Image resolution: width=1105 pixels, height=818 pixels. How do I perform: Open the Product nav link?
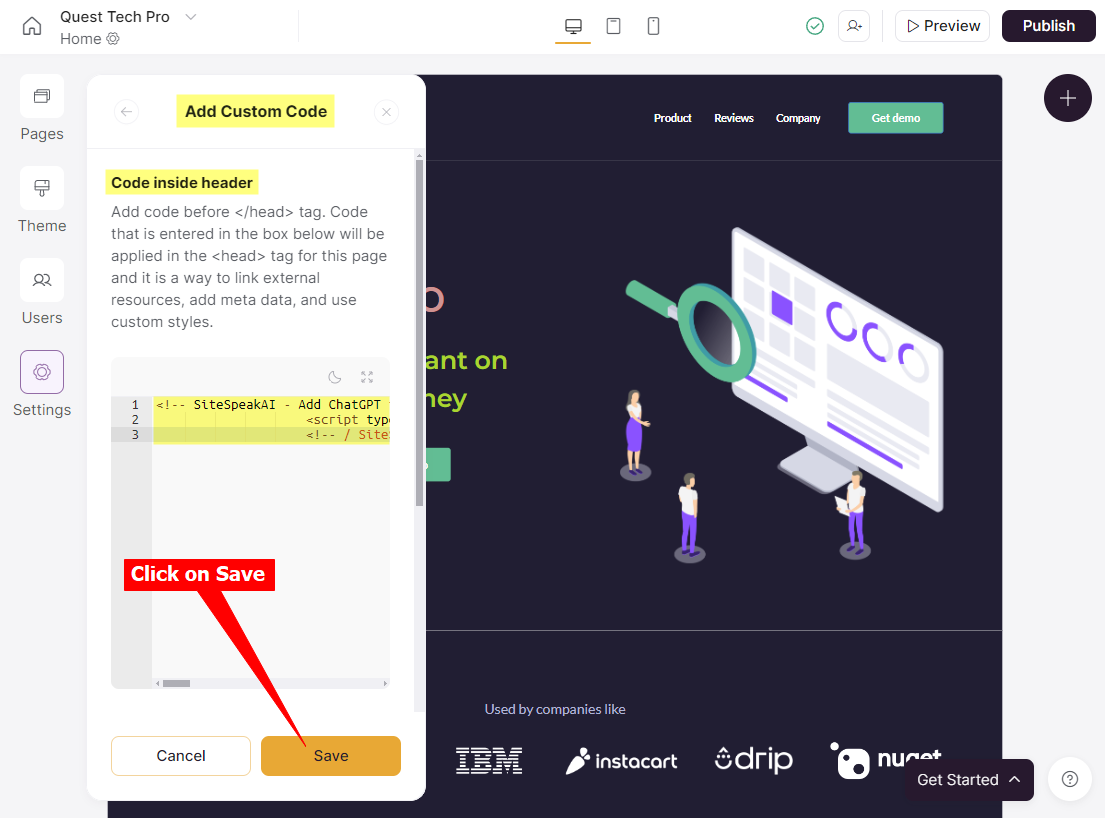pyautogui.click(x=672, y=118)
